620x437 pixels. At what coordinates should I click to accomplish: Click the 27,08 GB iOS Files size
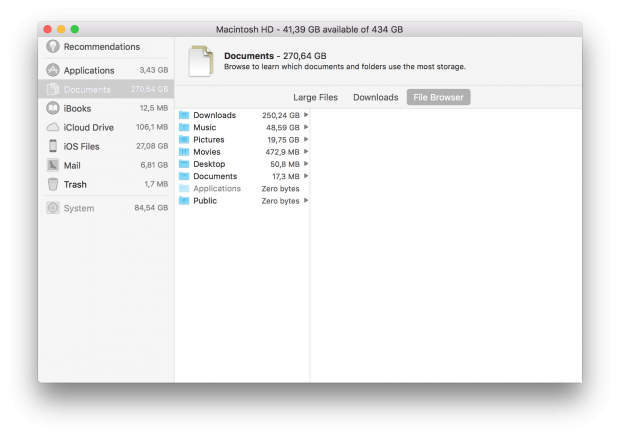[152, 146]
